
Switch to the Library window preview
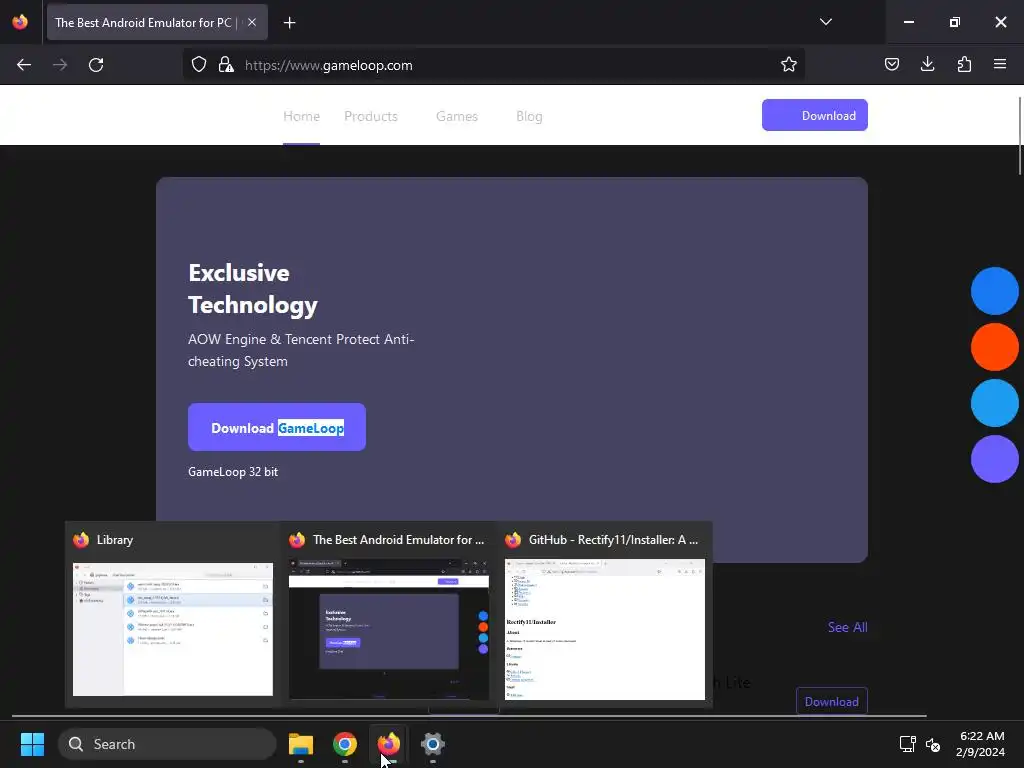(x=172, y=615)
